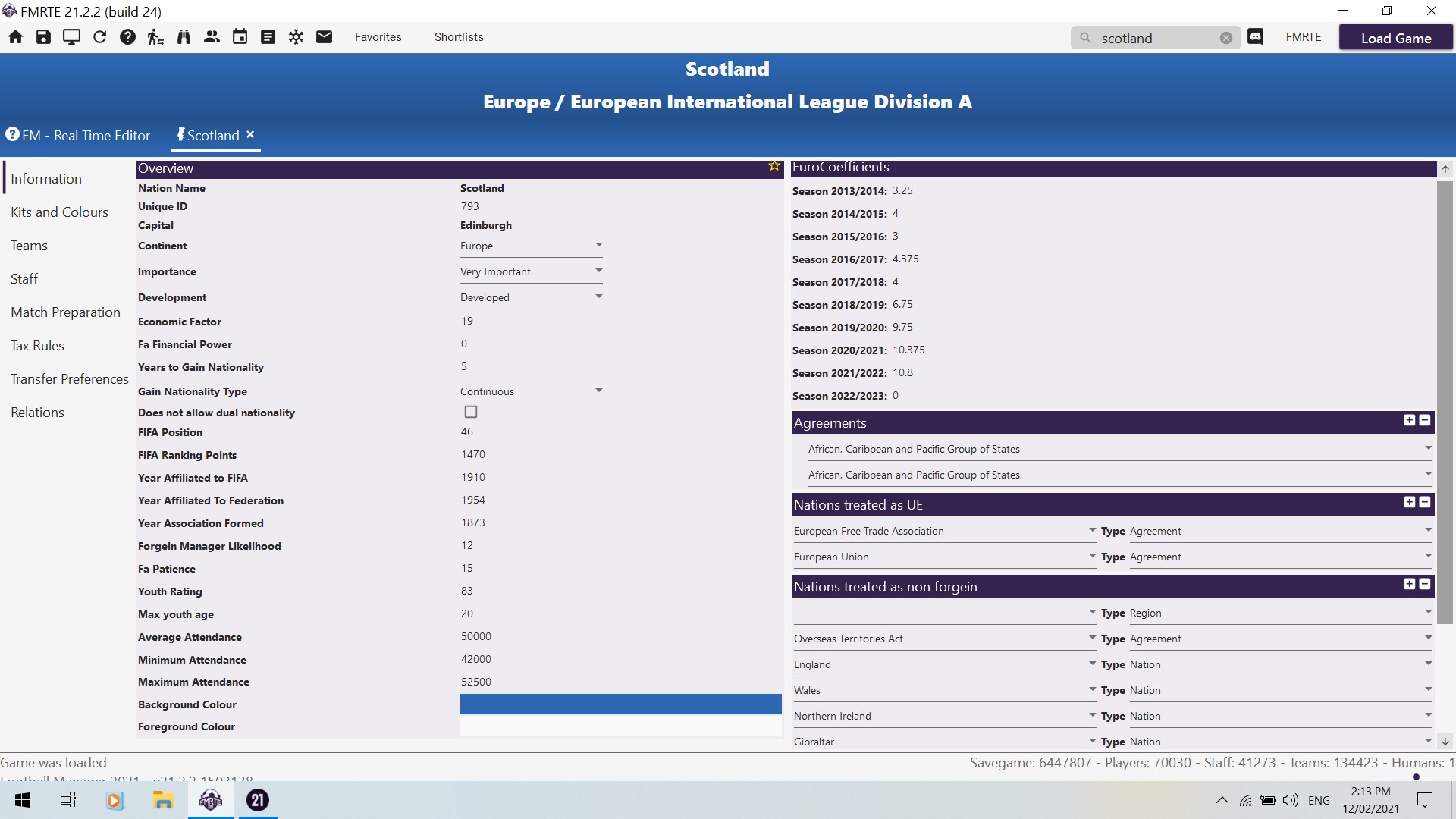
Task: Click the snowflake freeze icon
Action: pos(296,37)
